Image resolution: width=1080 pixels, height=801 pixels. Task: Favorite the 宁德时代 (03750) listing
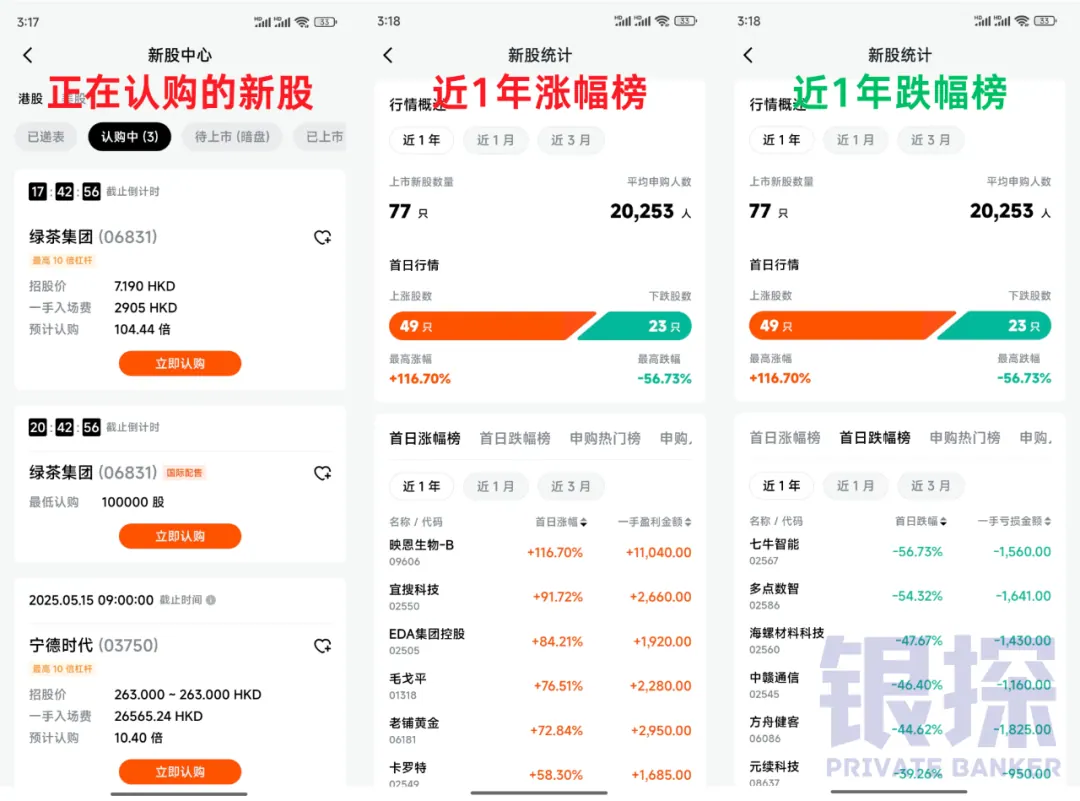coord(322,646)
